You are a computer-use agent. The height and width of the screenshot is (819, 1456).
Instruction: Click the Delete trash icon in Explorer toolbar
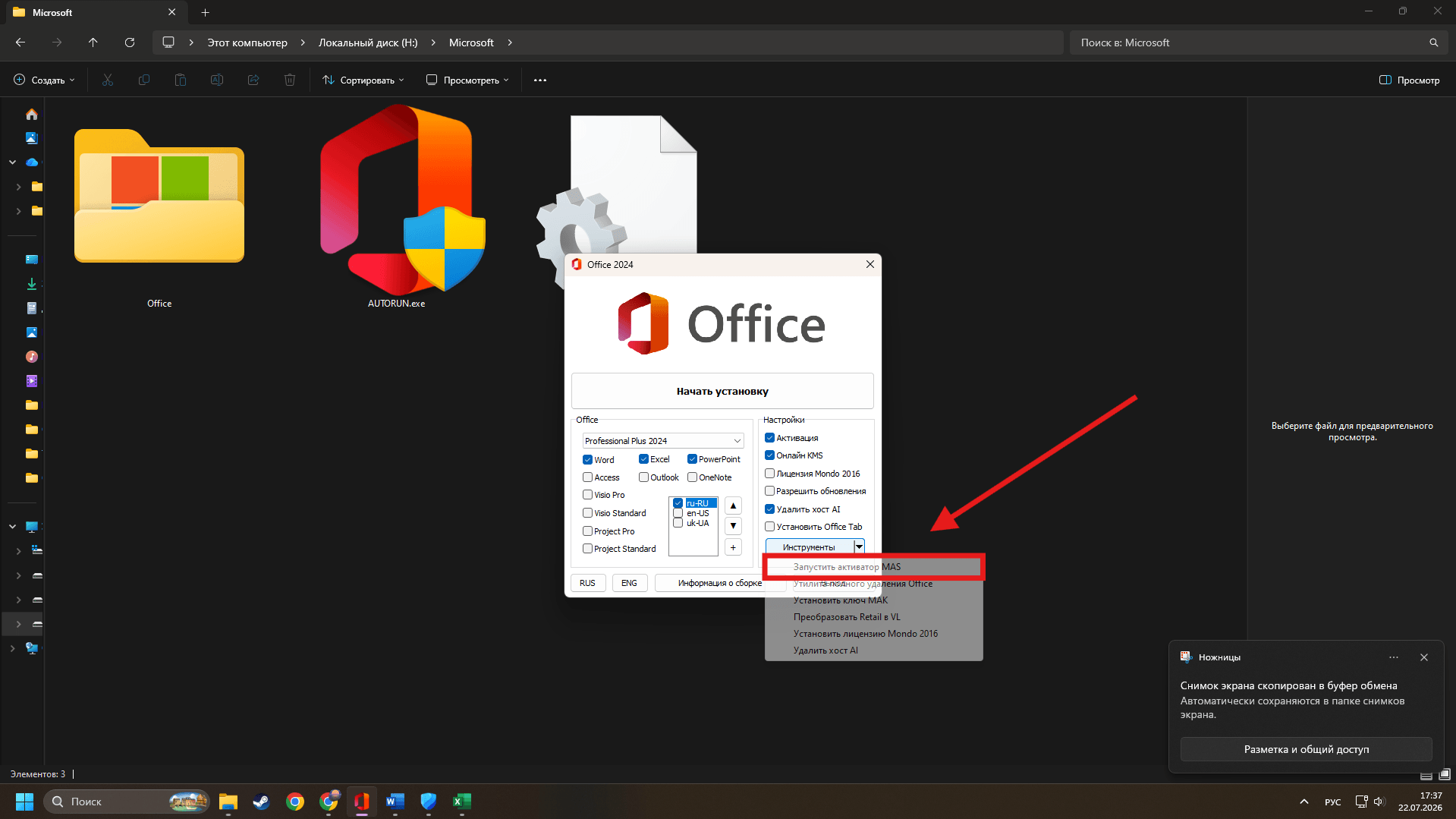290,80
